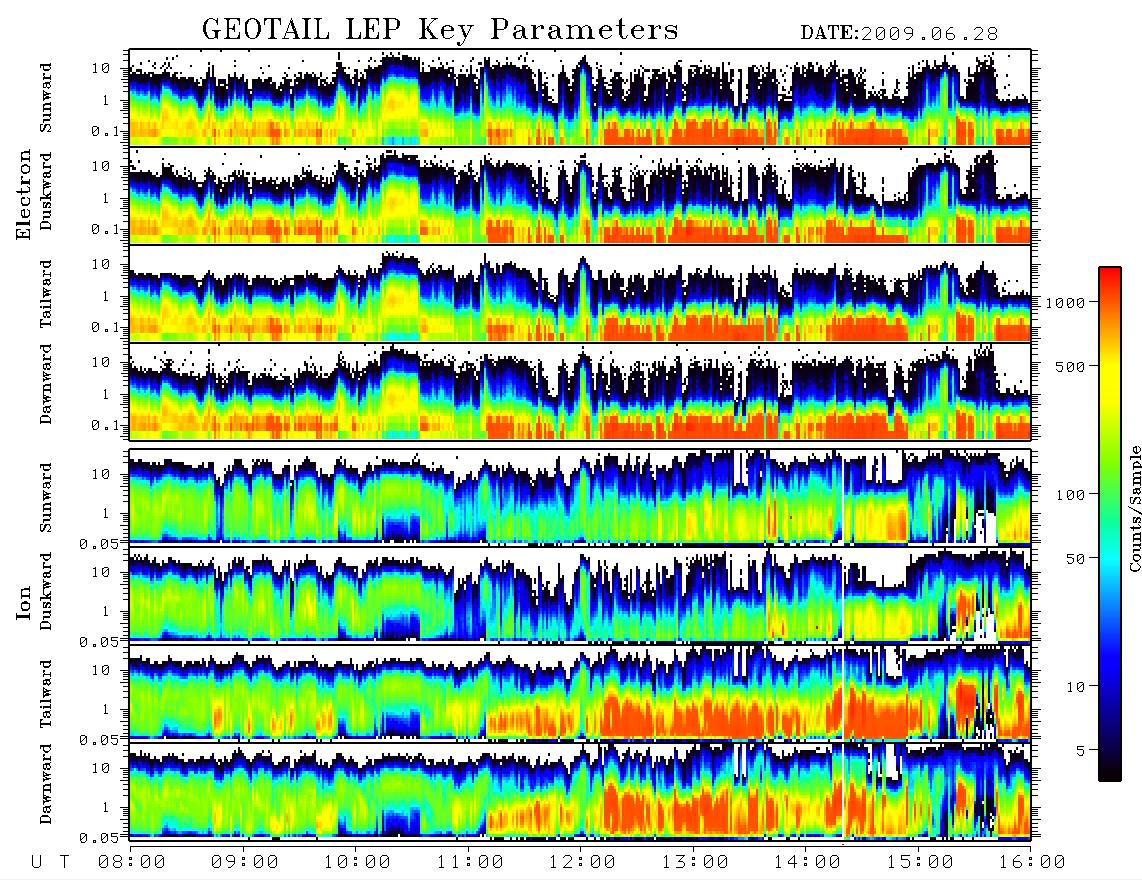Click the 10 colorbar tick label

pos(1075,687)
